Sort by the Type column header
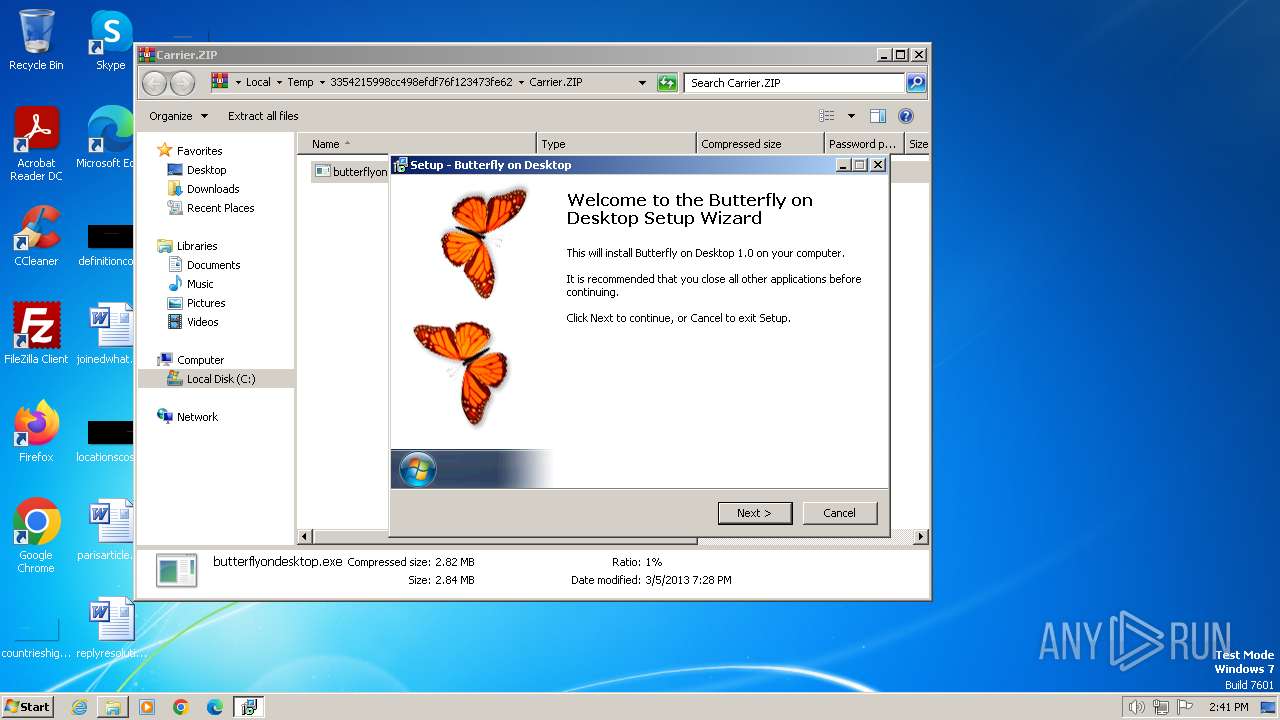 616,144
